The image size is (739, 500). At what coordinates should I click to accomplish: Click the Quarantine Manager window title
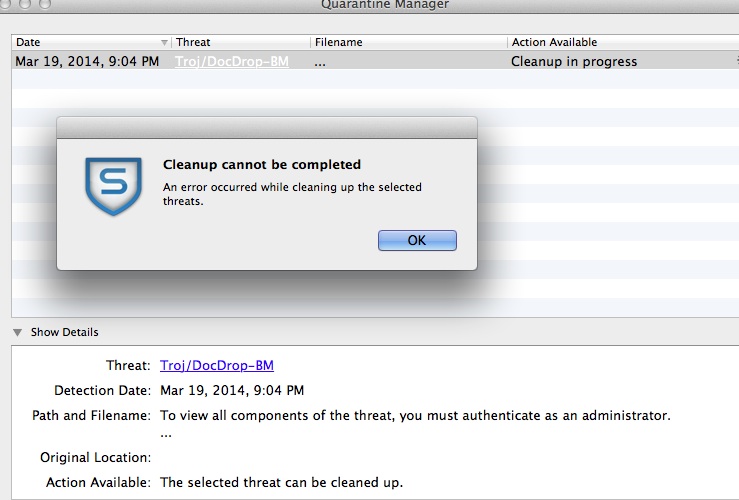[x=385, y=4]
